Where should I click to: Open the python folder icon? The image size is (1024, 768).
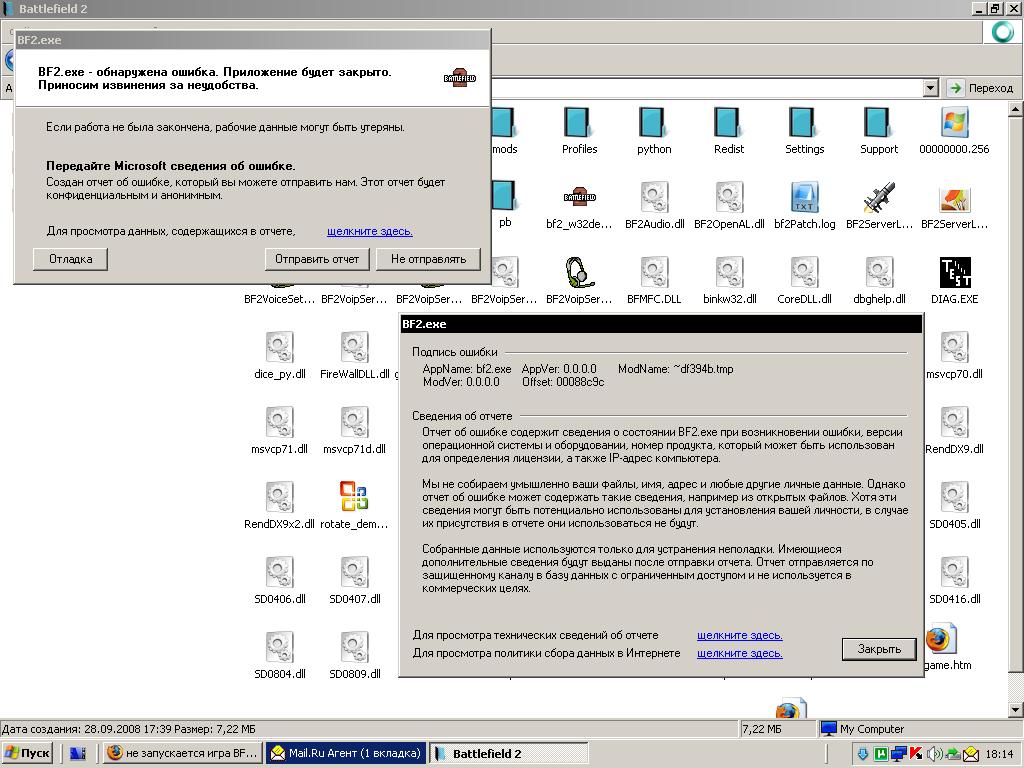coord(654,124)
